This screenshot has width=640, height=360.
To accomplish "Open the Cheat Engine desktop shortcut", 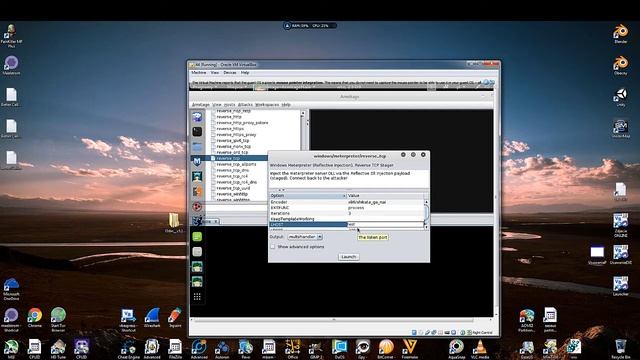I will click(128, 349).
